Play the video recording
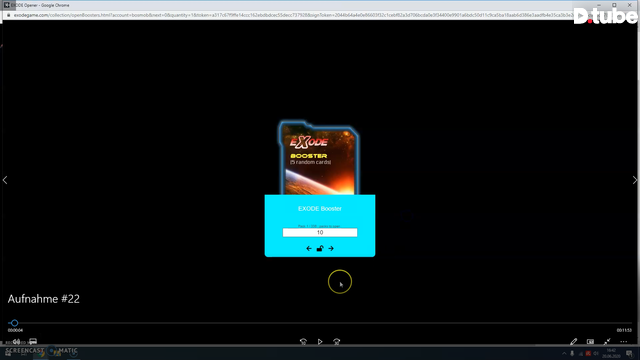Screen dimensions: 640x360 point(320,342)
